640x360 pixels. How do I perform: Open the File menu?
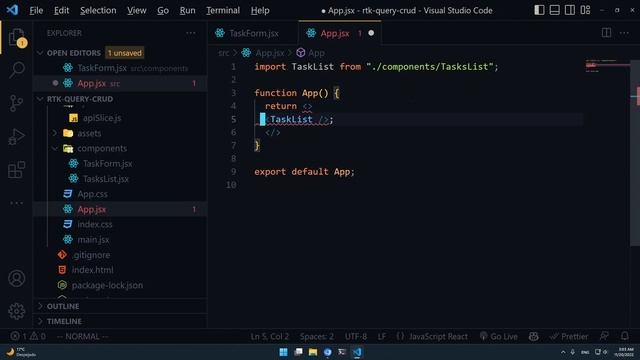click(x=36, y=10)
